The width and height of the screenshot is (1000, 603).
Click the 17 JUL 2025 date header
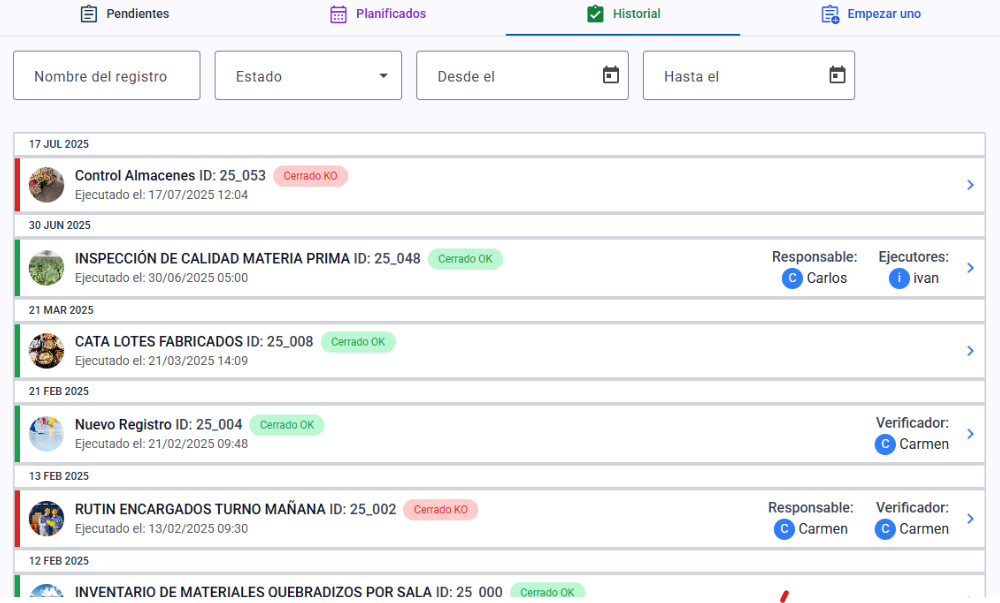tap(59, 144)
